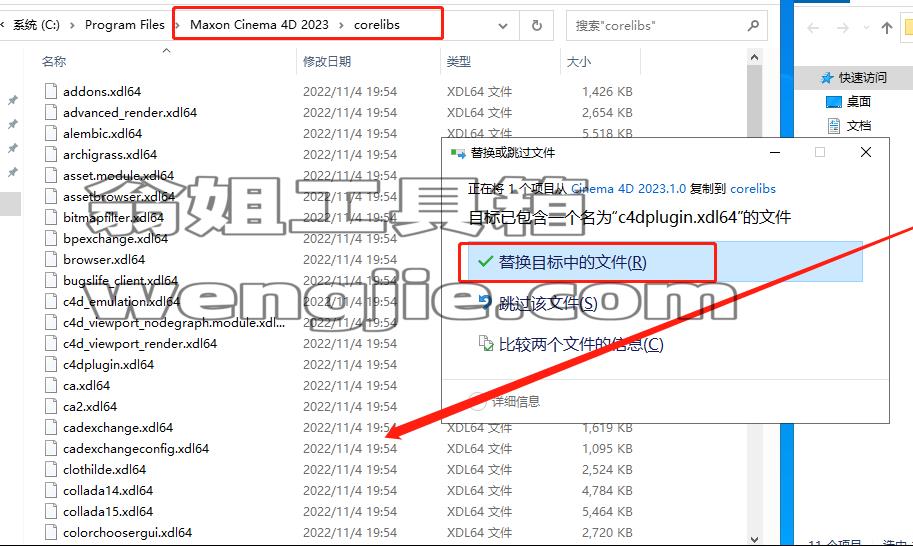Select the file archigrass.xdl64
The width and height of the screenshot is (913, 546).
[110, 154]
